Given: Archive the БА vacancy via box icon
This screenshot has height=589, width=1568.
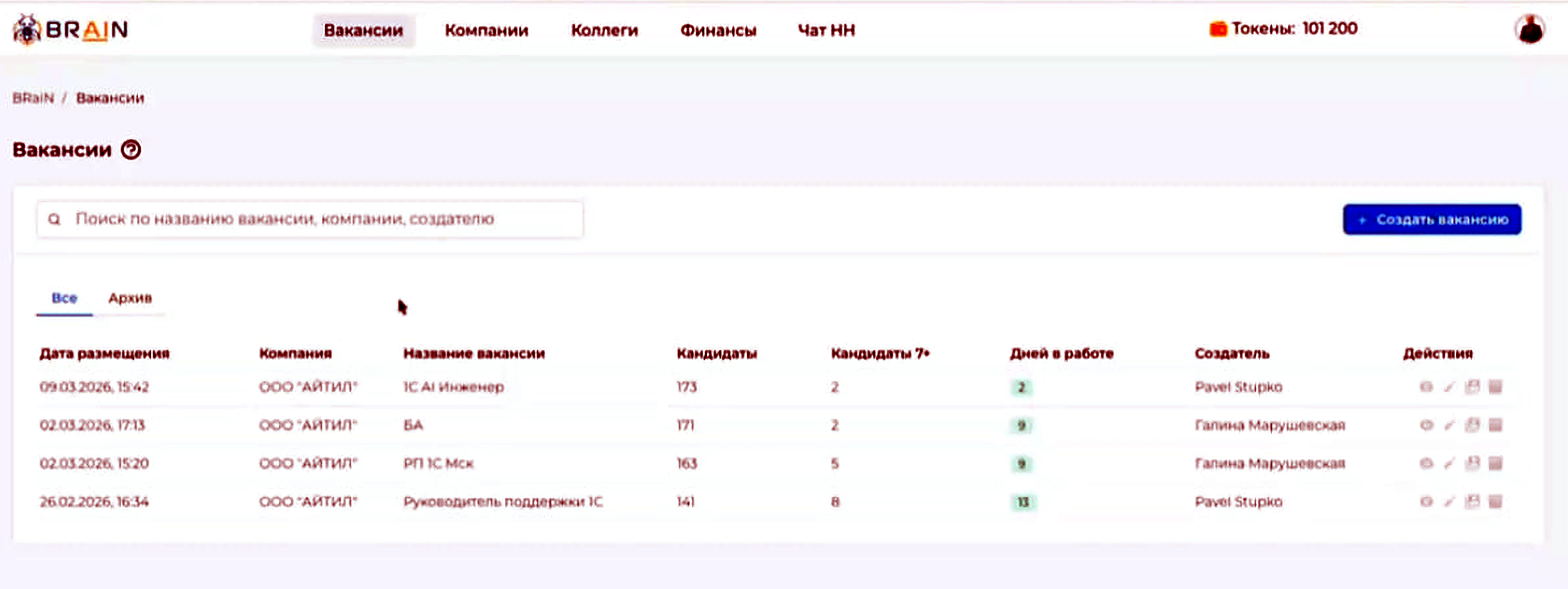Looking at the screenshot, I should click(1495, 425).
